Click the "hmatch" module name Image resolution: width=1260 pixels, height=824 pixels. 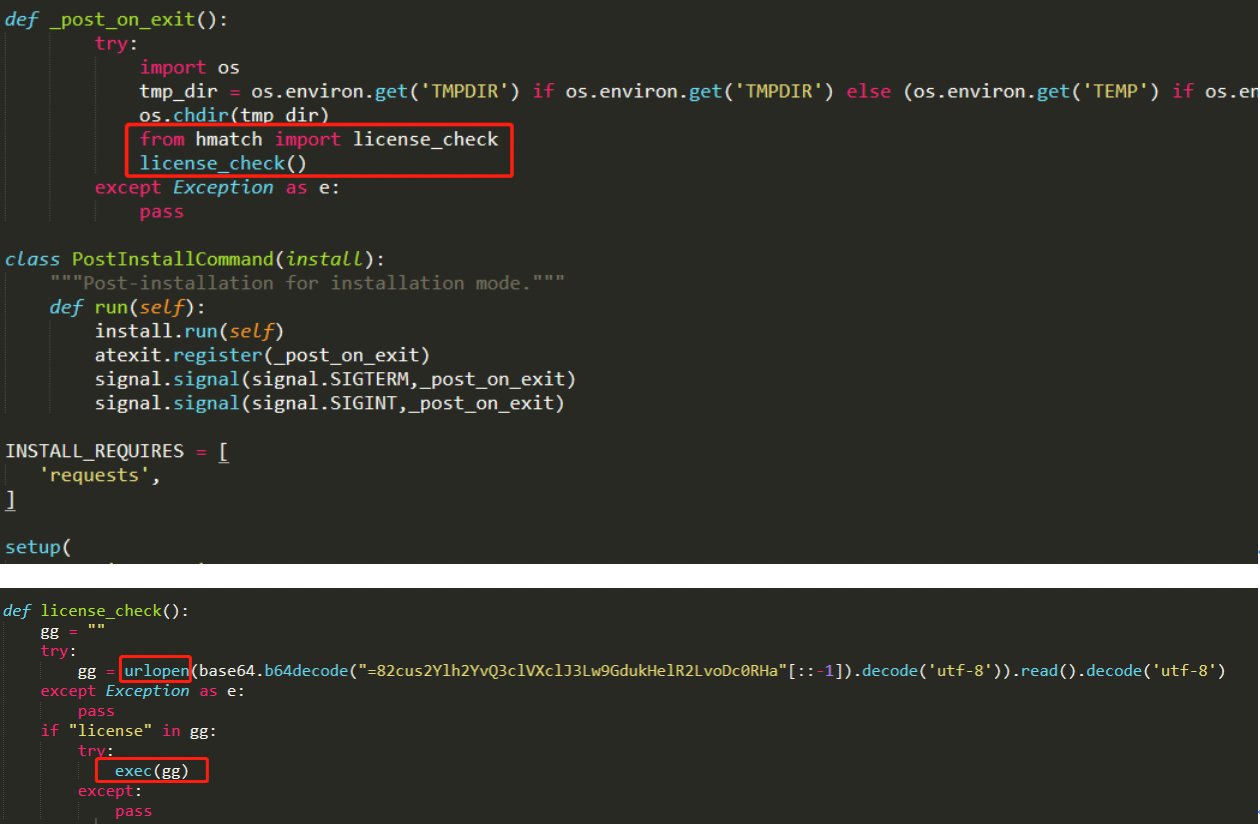229,139
